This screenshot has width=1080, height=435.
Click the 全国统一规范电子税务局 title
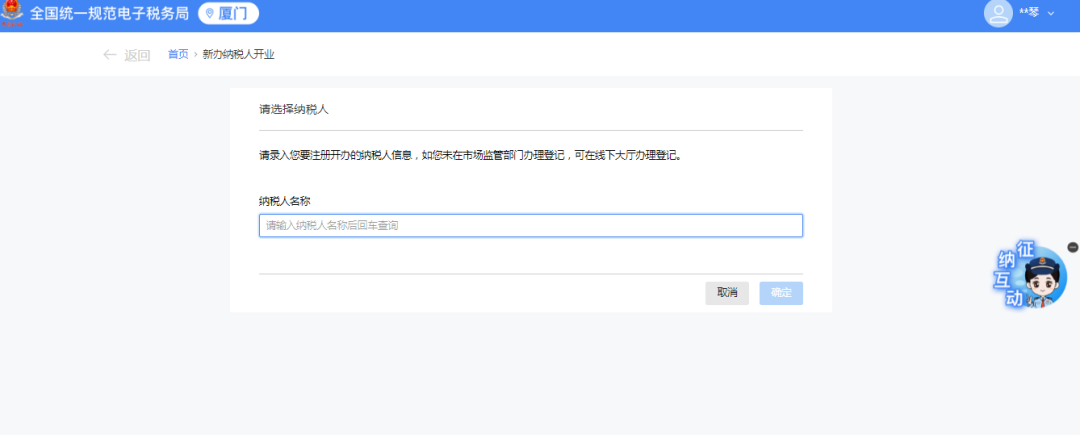click(x=109, y=13)
